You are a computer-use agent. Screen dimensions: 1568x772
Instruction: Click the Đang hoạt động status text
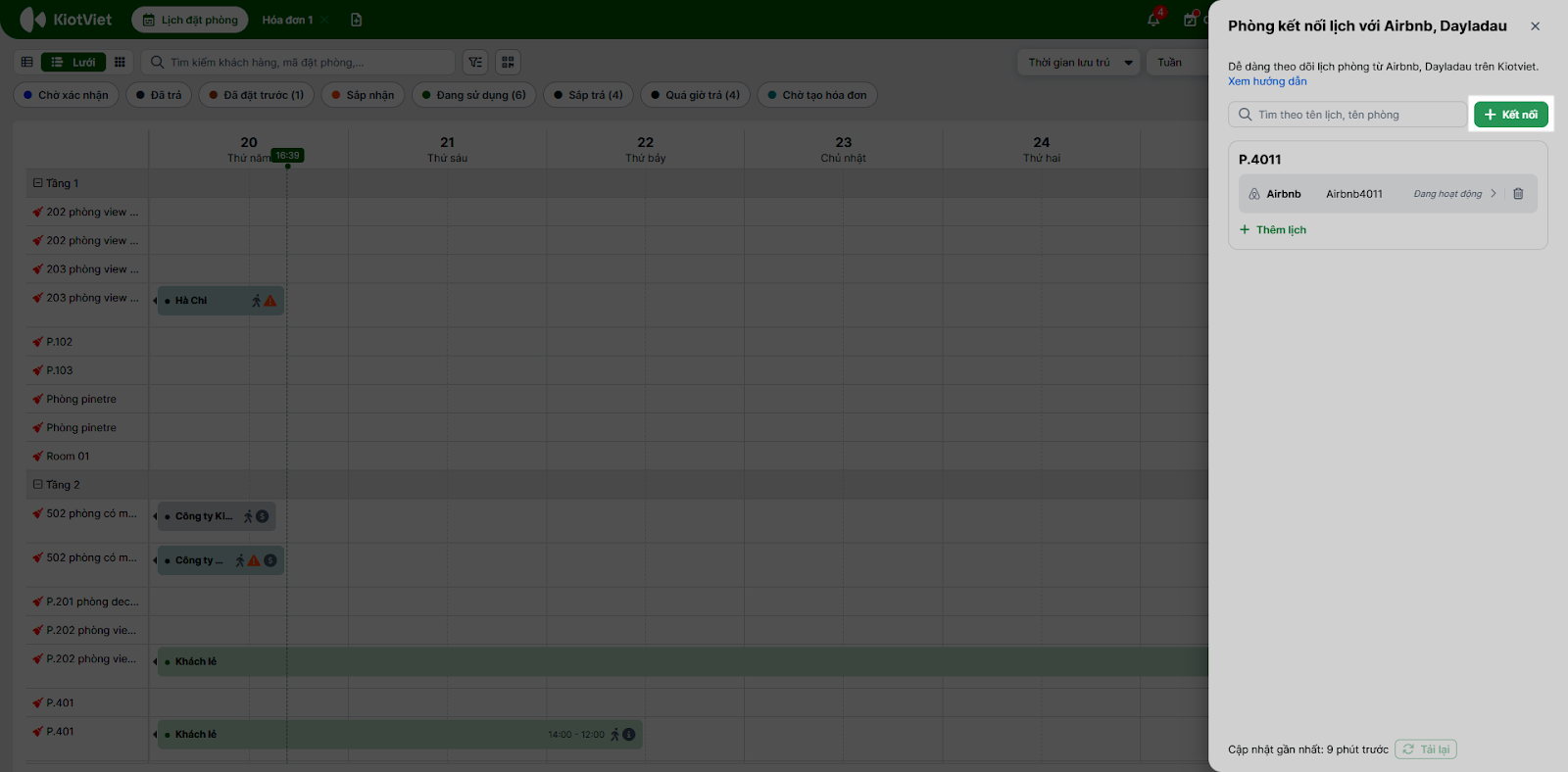pyautogui.click(x=1447, y=194)
